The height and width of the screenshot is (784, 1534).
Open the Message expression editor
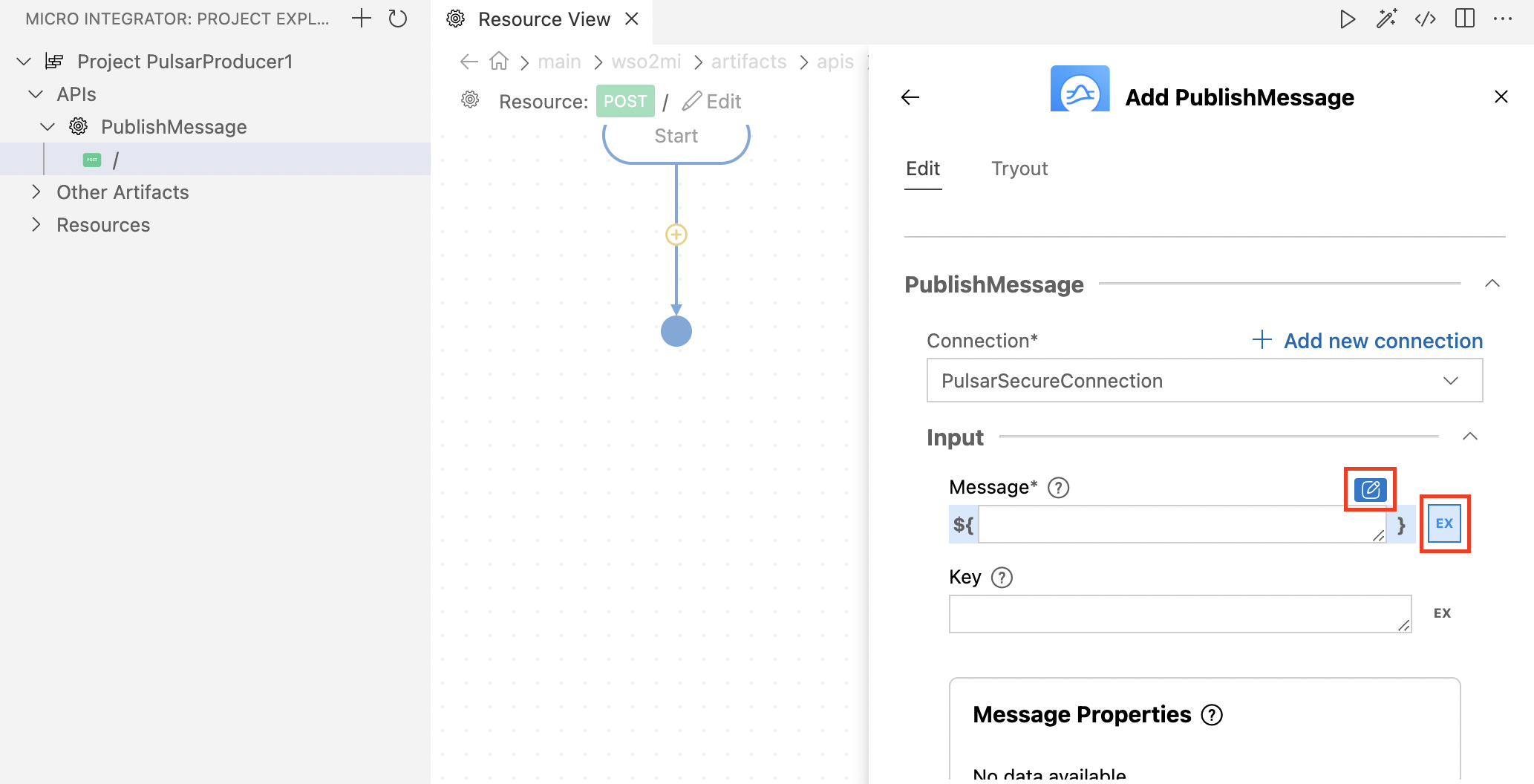[1370, 489]
